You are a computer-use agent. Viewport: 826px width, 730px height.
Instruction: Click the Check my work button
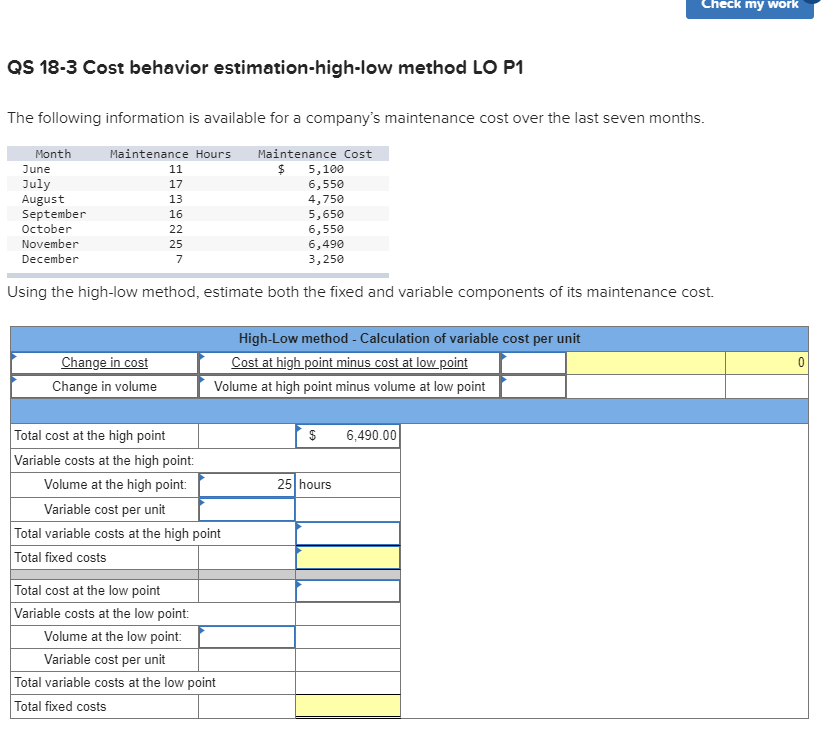tap(749, 6)
